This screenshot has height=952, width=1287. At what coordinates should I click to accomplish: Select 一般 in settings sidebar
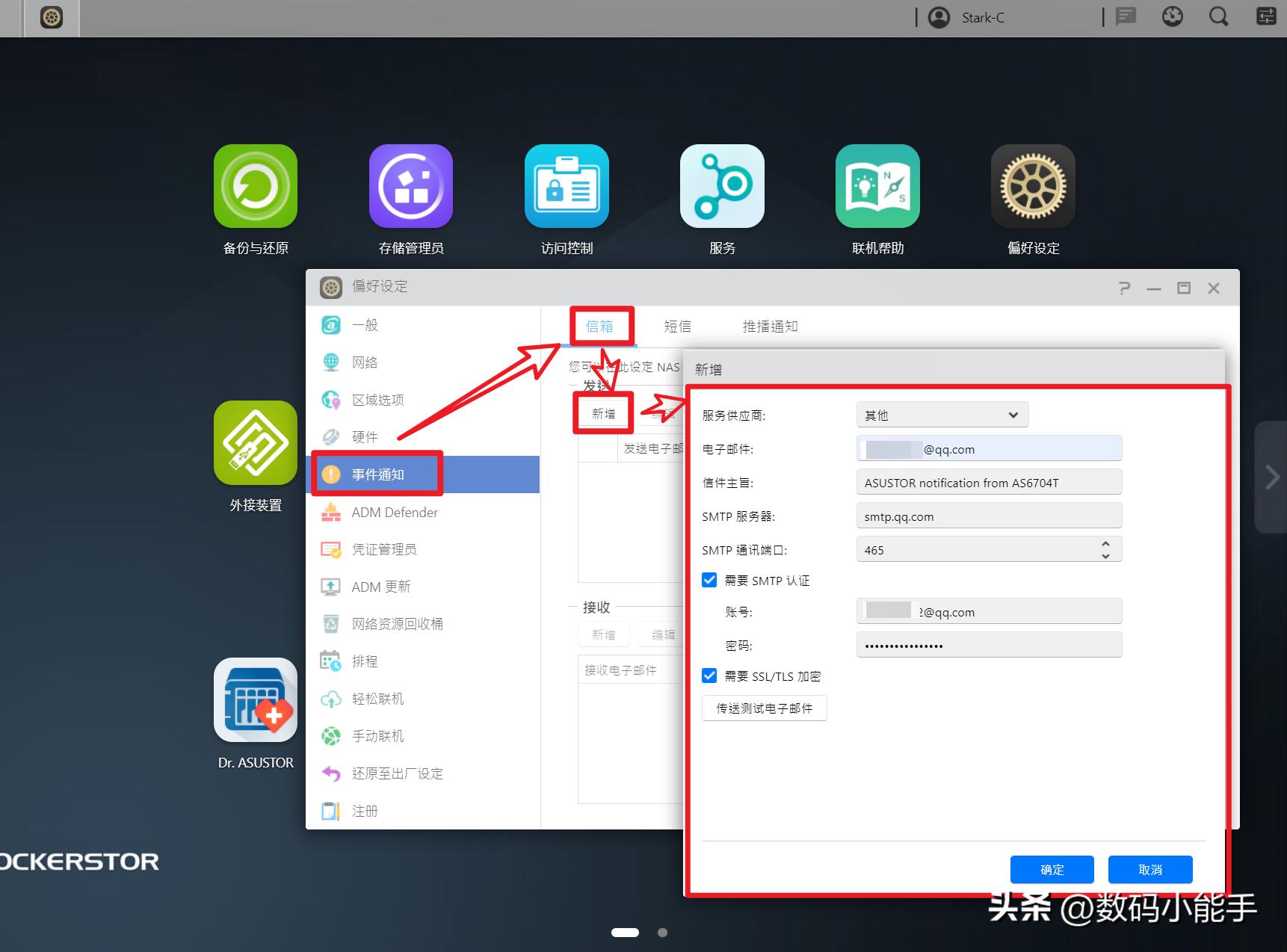pos(423,325)
